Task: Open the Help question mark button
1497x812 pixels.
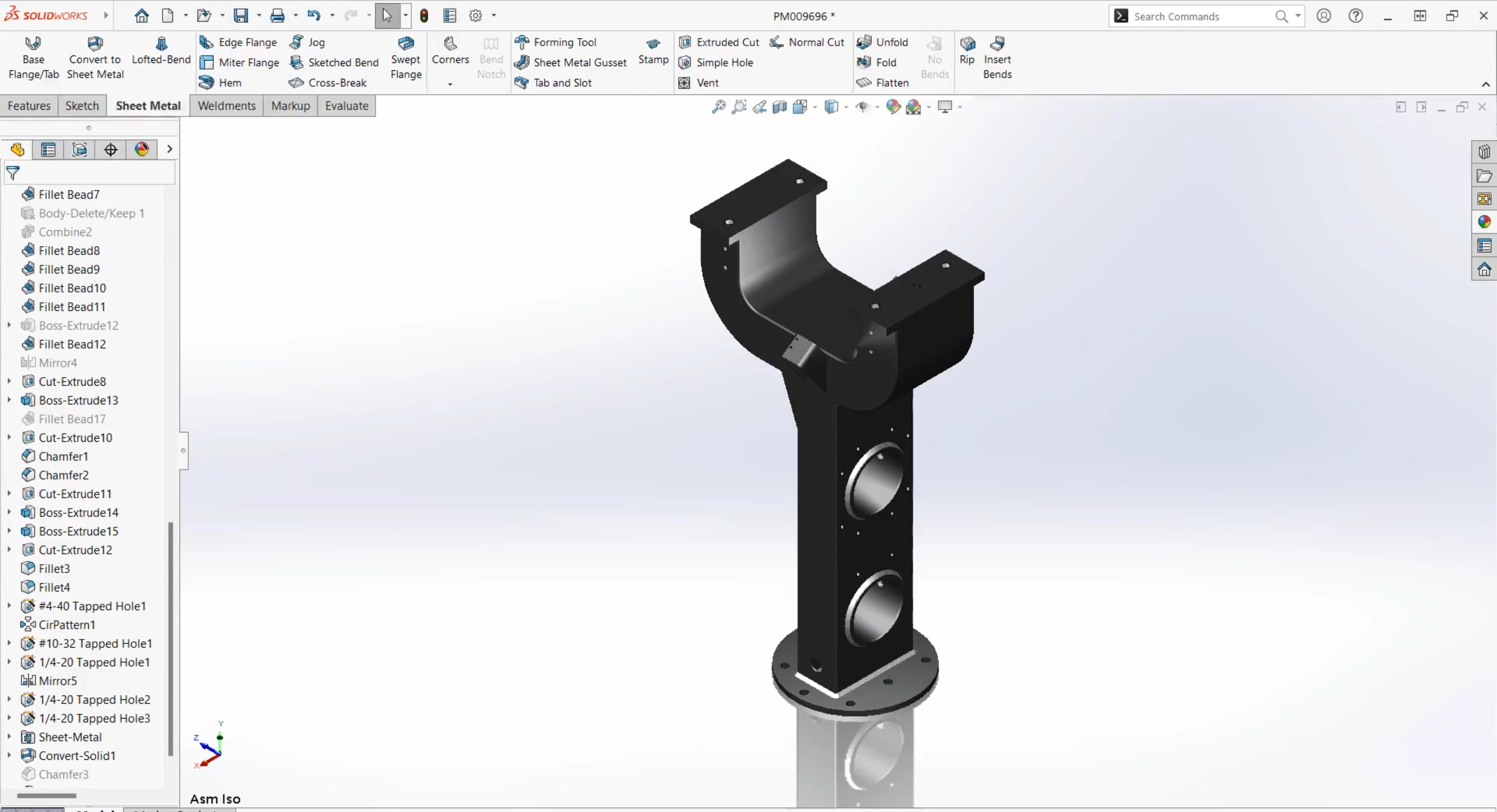Action: [x=1355, y=16]
